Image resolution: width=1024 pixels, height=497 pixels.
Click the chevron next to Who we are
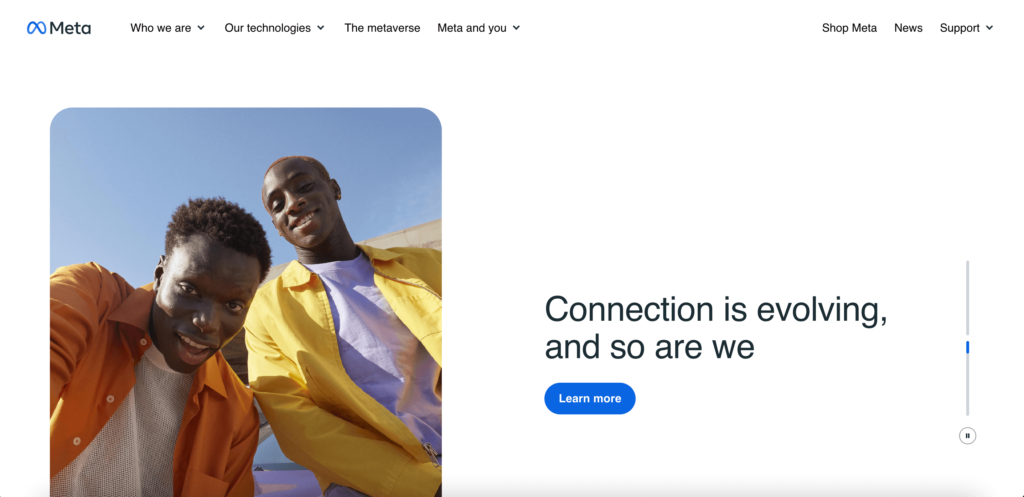(201, 28)
